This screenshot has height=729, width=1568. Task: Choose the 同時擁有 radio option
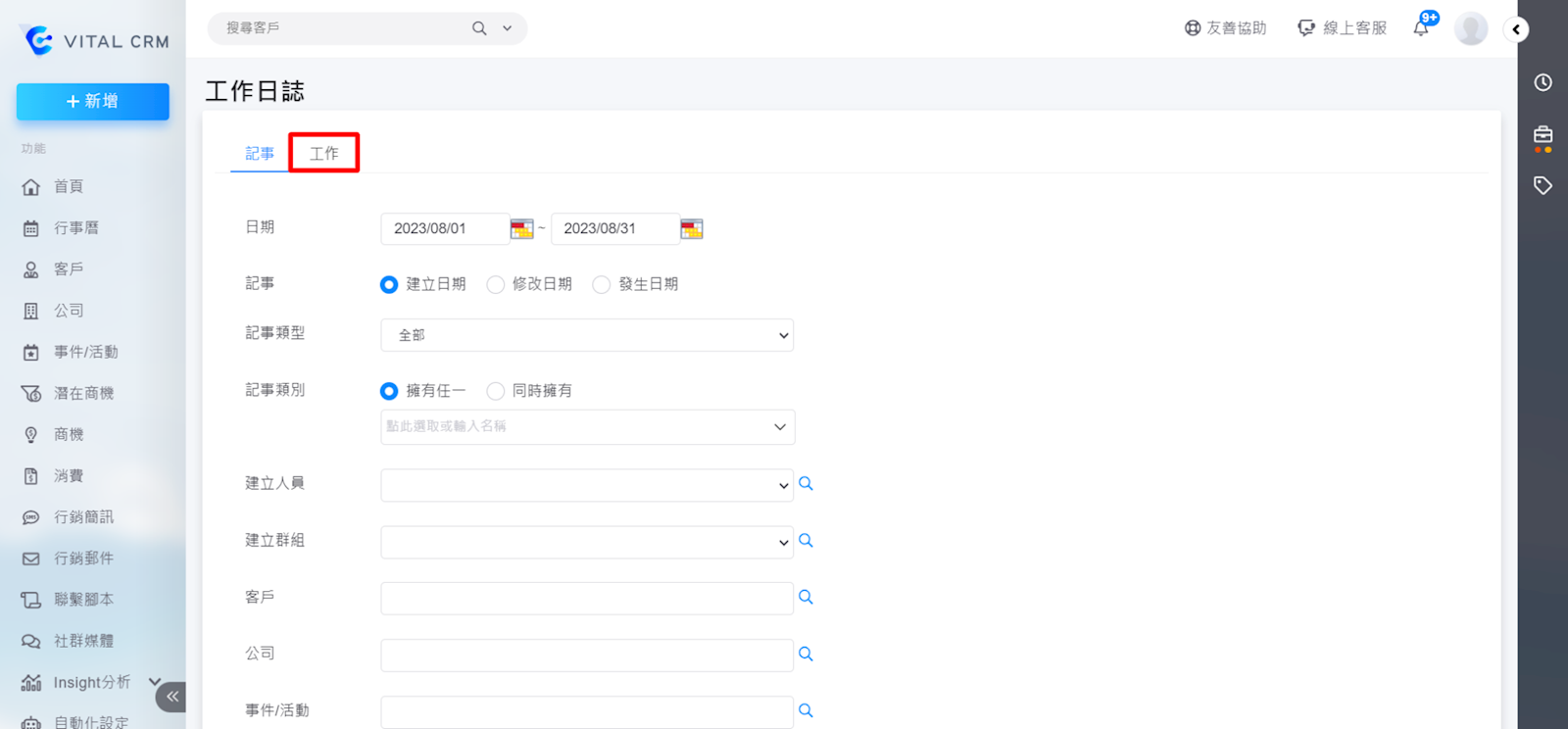click(496, 392)
